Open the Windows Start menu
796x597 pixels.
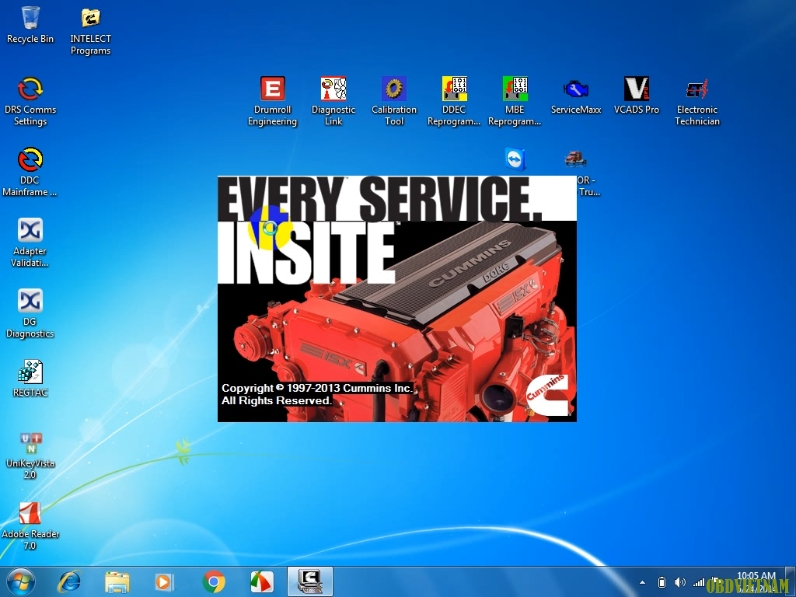pyautogui.click(x=21, y=582)
